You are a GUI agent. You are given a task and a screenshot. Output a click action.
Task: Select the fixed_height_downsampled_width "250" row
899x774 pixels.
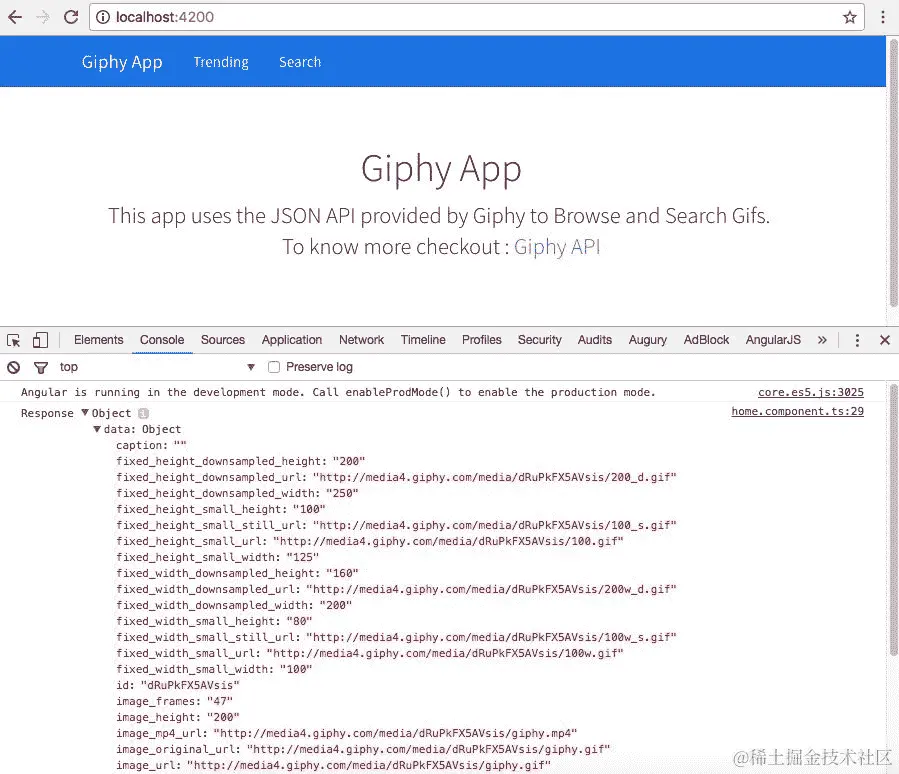click(237, 493)
